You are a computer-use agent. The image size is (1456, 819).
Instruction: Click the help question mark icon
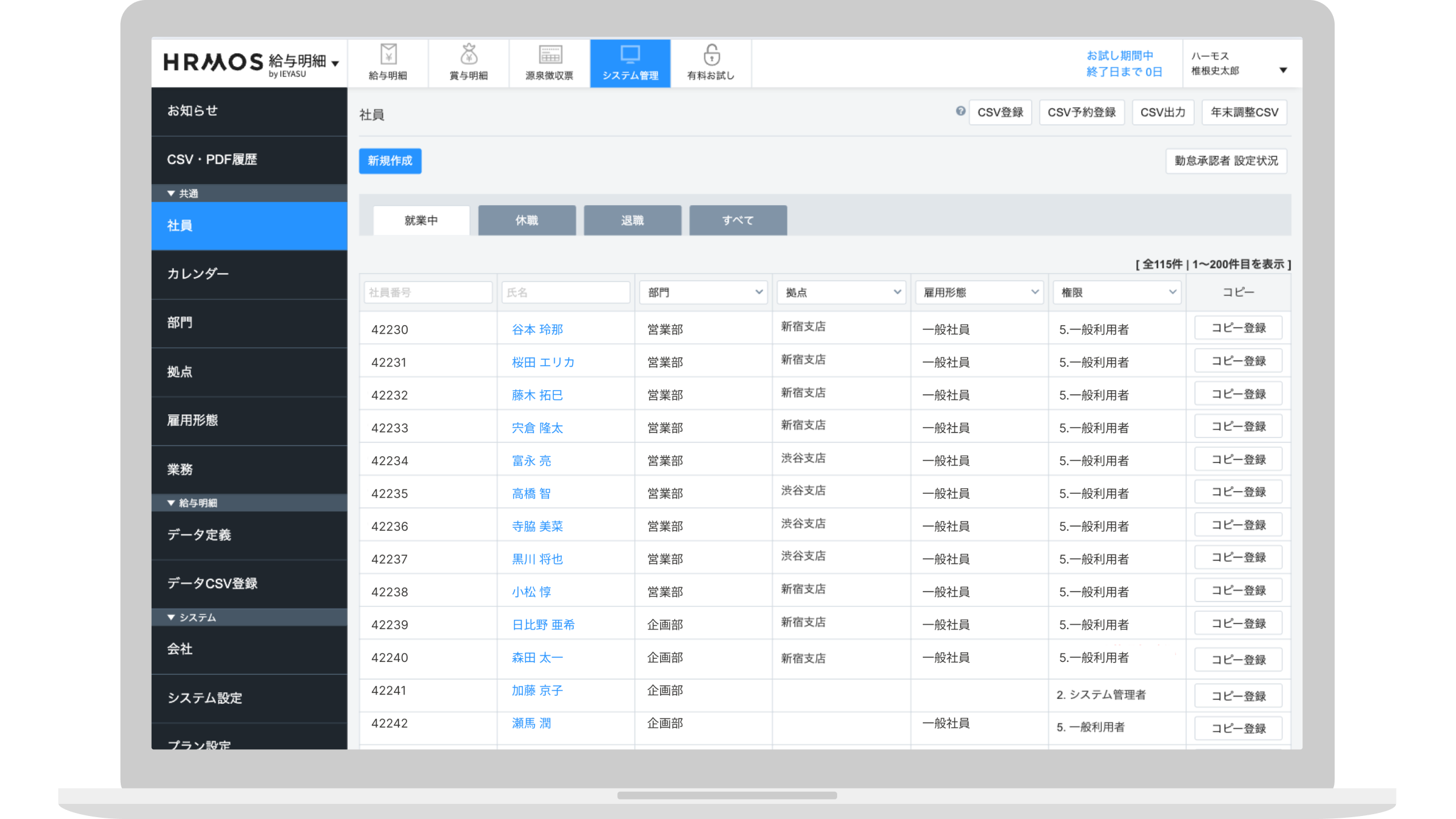pyautogui.click(x=960, y=111)
